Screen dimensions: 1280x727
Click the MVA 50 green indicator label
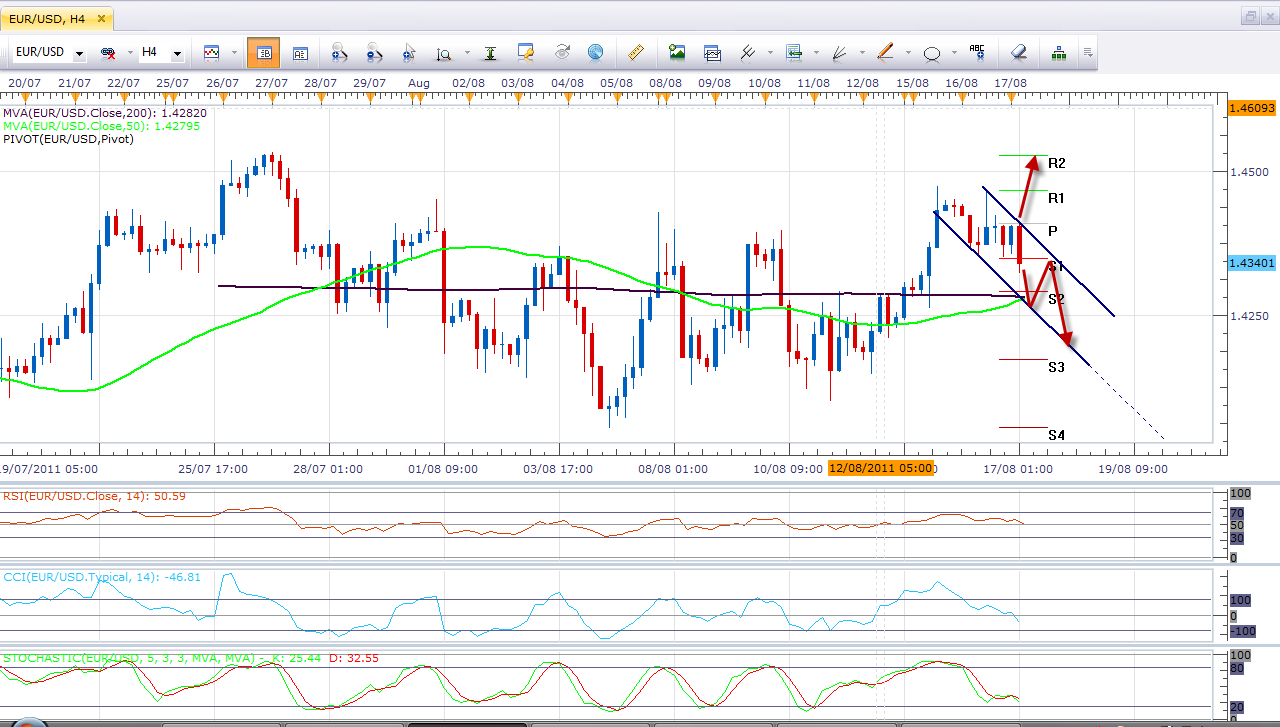[102, 126]
